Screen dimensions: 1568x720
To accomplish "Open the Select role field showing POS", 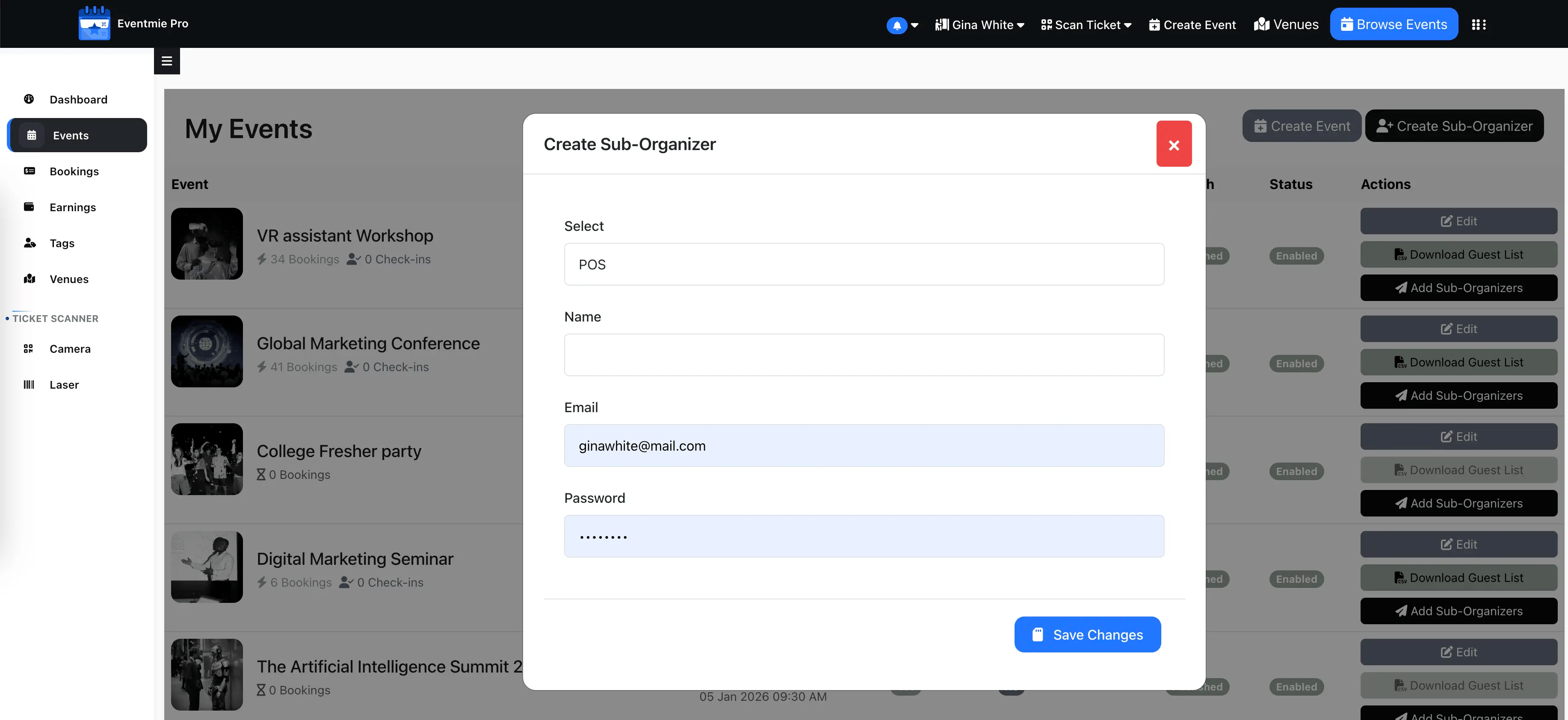I will [x=863, y=265].
